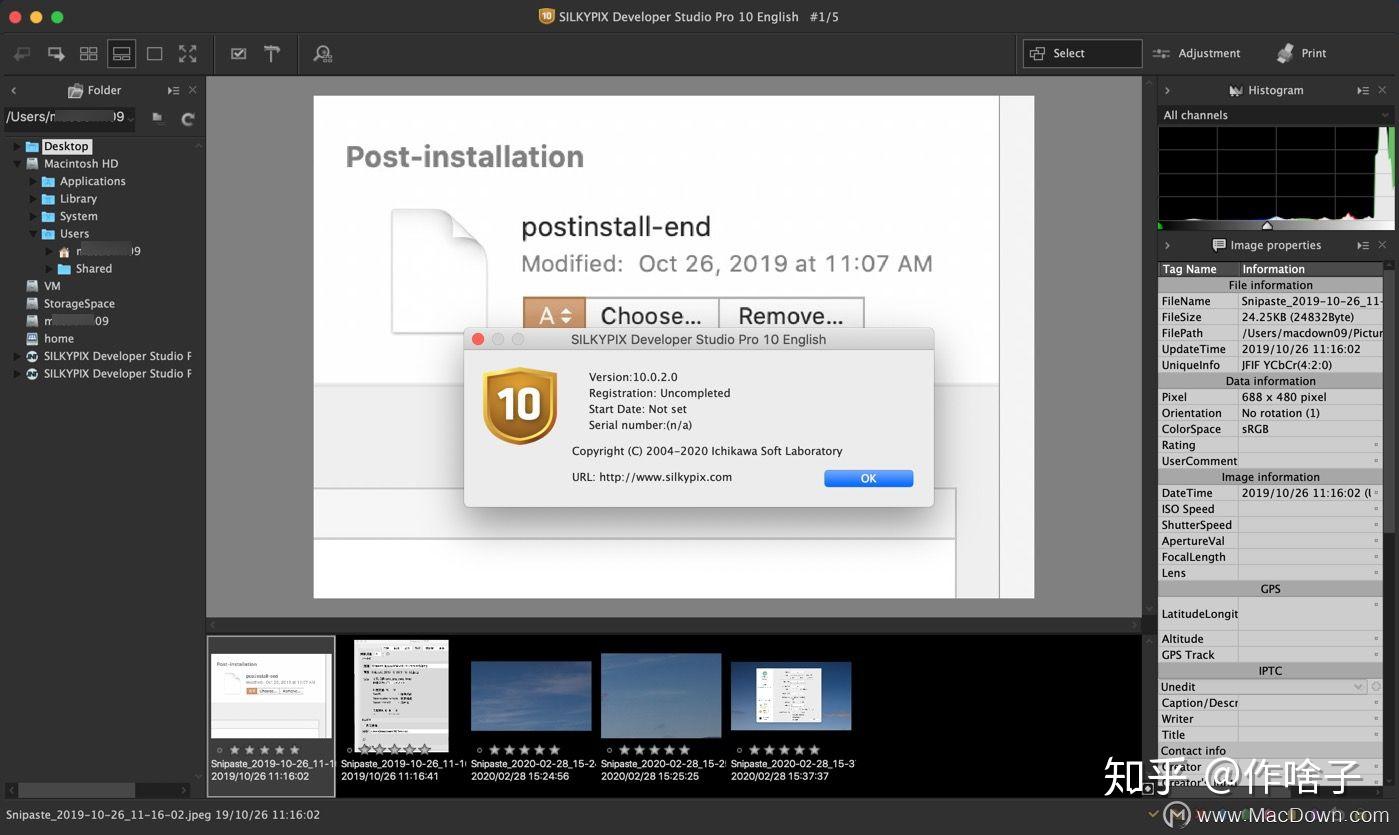Switch to Adjustment mode
Viewport: 1399px width, 835px height.
pyautogui.click(x=1199, y=53)
